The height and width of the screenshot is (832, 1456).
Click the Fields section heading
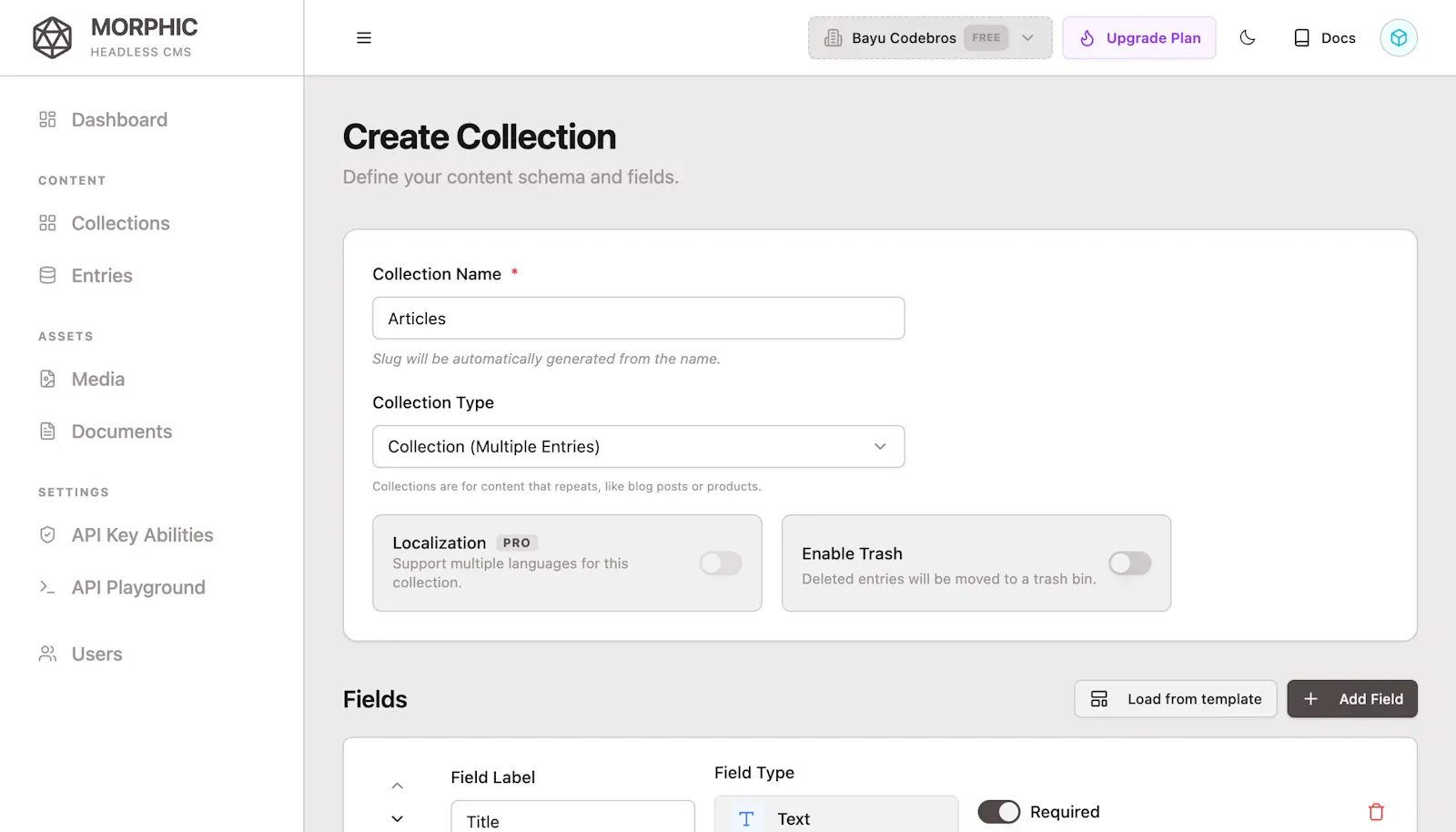point(375,699)
